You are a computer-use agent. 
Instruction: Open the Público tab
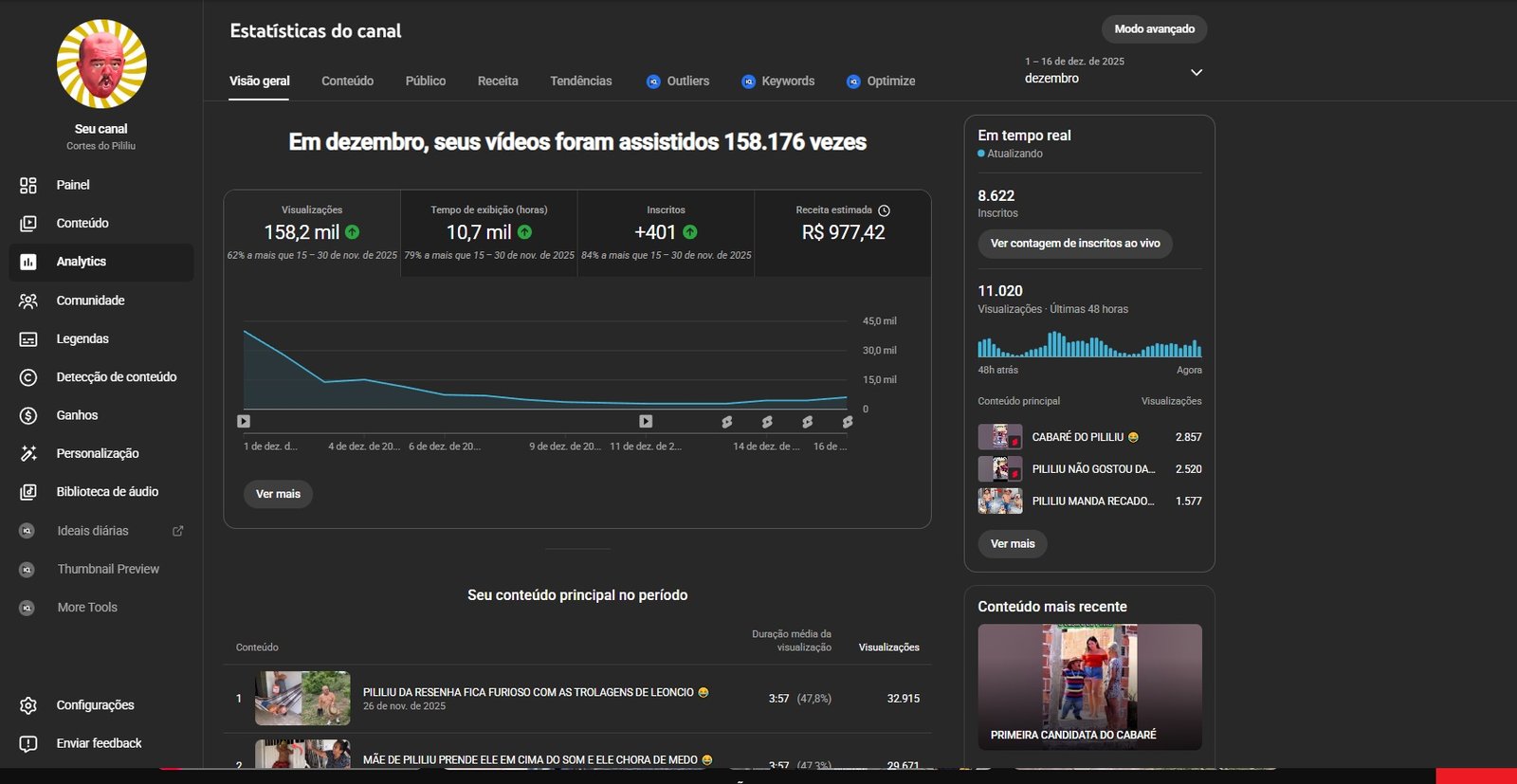(425, 82)
